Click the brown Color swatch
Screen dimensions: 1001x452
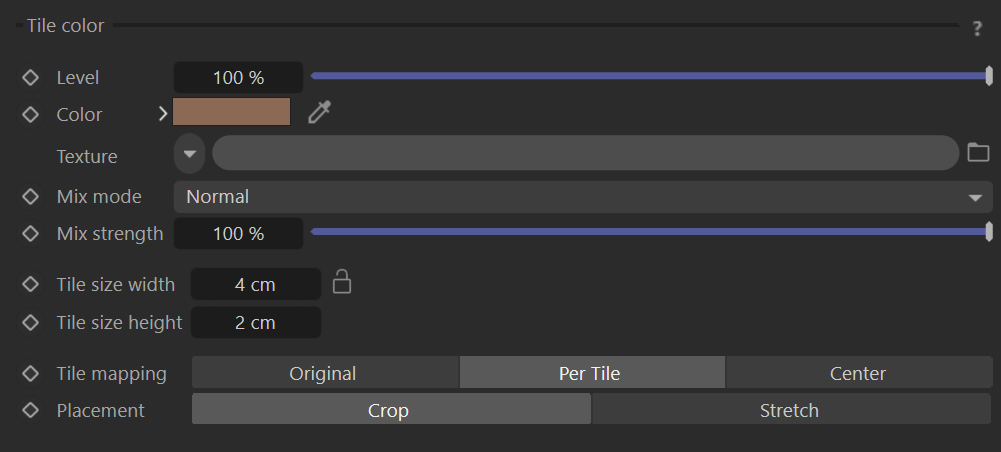pos(232,112)
